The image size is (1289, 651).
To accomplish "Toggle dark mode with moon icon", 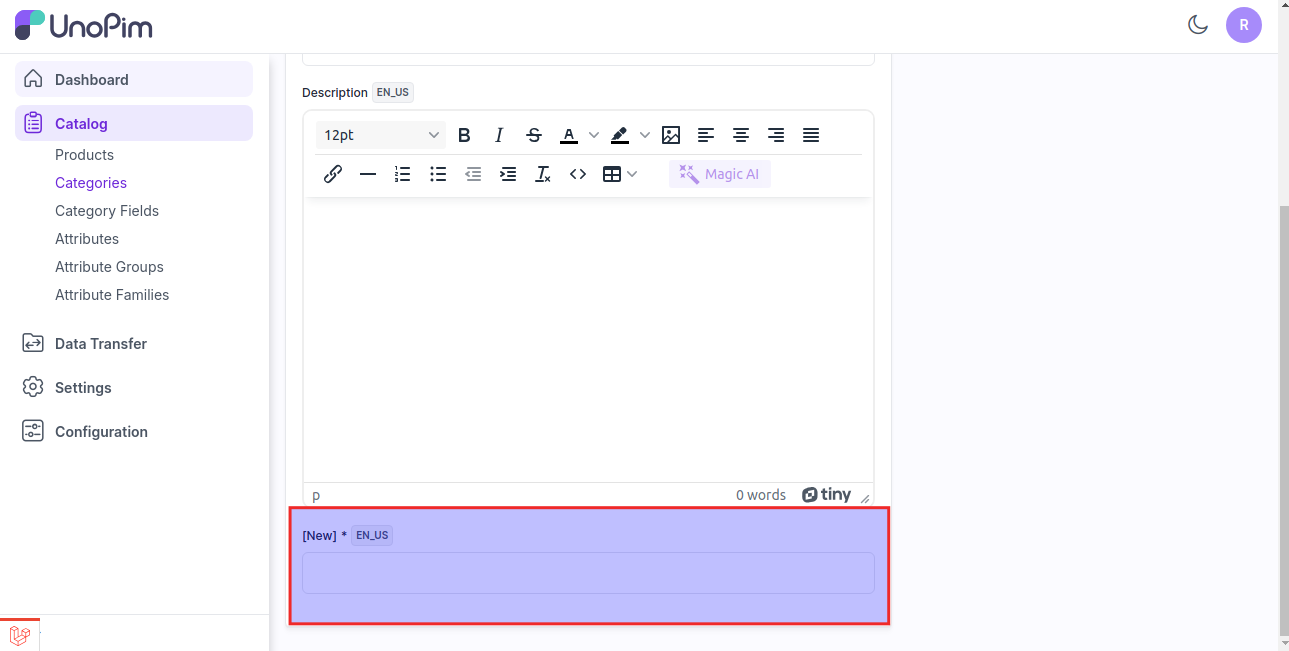I will tap(1198, 25).
